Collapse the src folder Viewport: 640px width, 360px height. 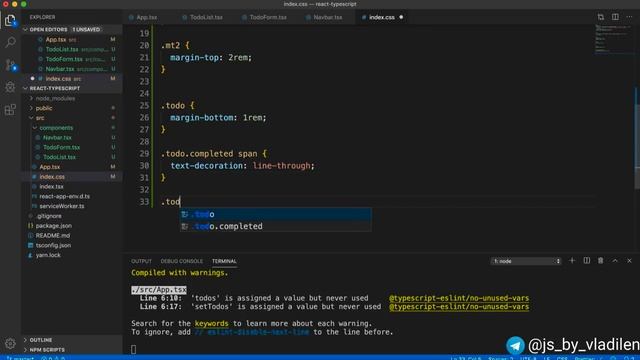[x=71, y=118]
